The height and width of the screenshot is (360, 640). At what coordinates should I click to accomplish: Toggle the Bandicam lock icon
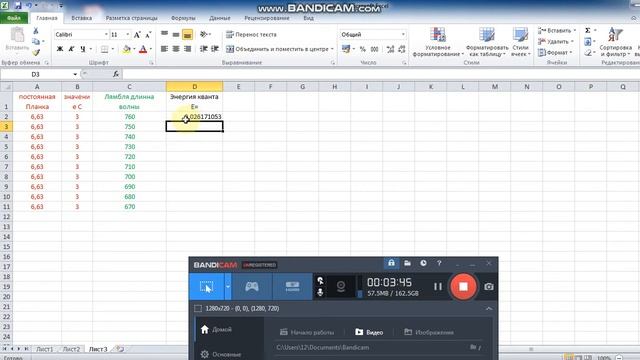(x=391, y=263)
